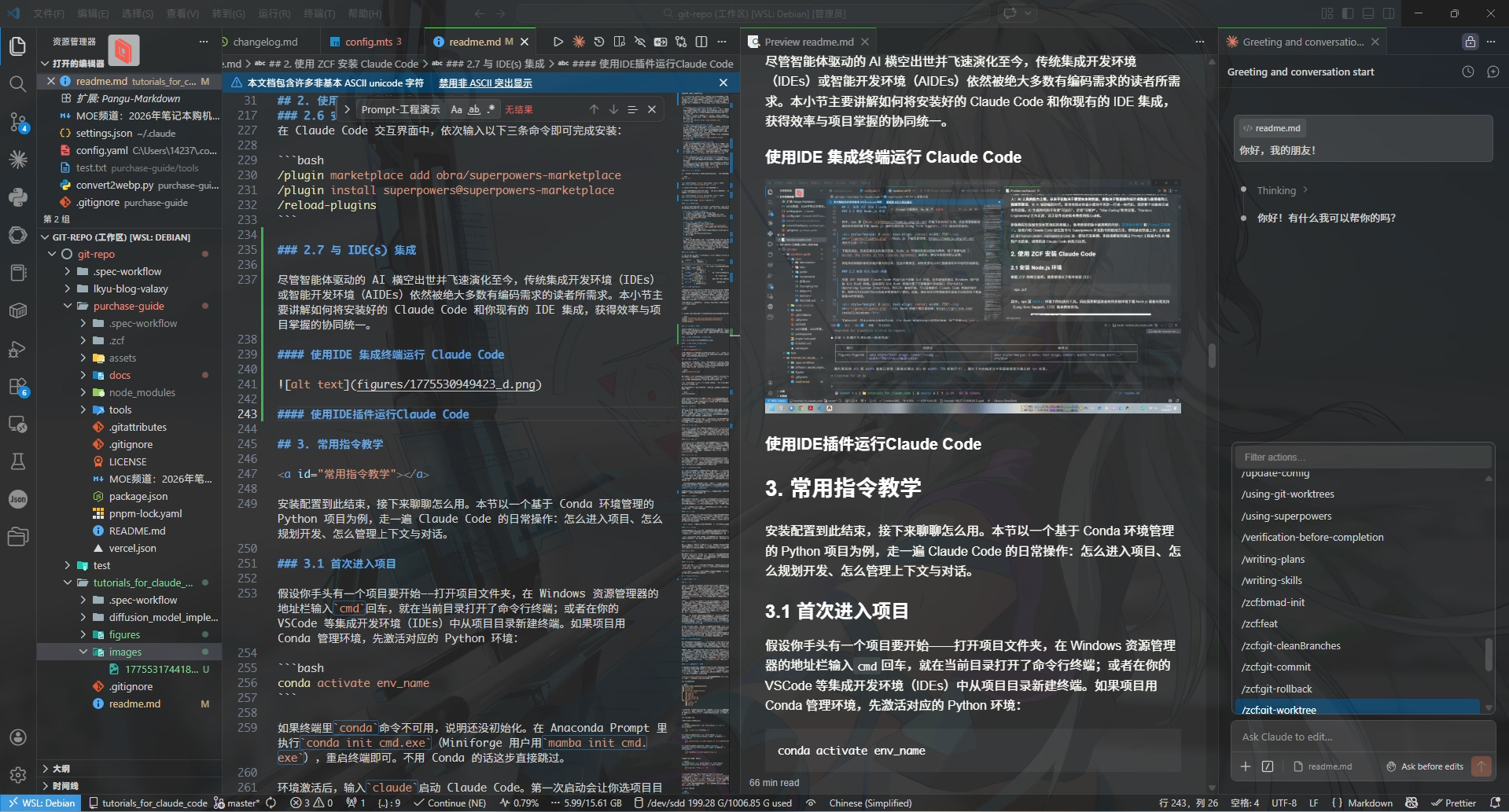
Task: Open chat history clock icon in Claude panel
Action: point(1467,72)
